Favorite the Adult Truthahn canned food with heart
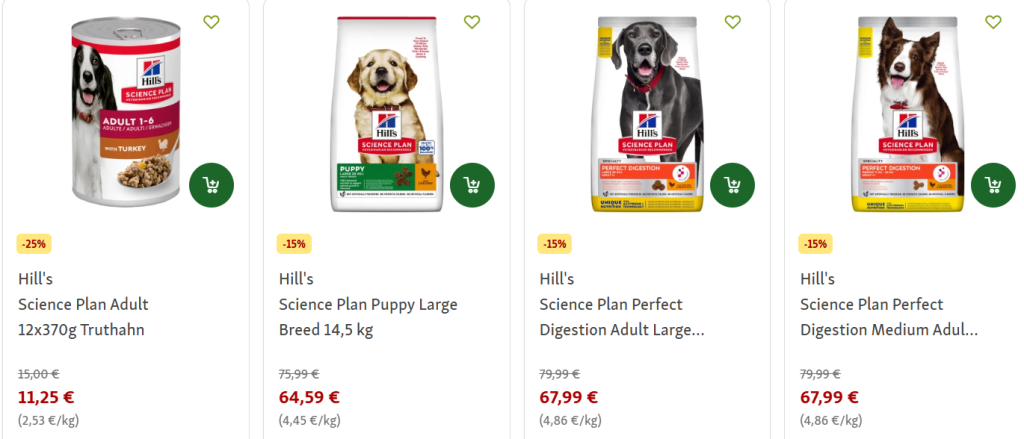The height and width of the screenshot is (439, 1024). (212, 22)
